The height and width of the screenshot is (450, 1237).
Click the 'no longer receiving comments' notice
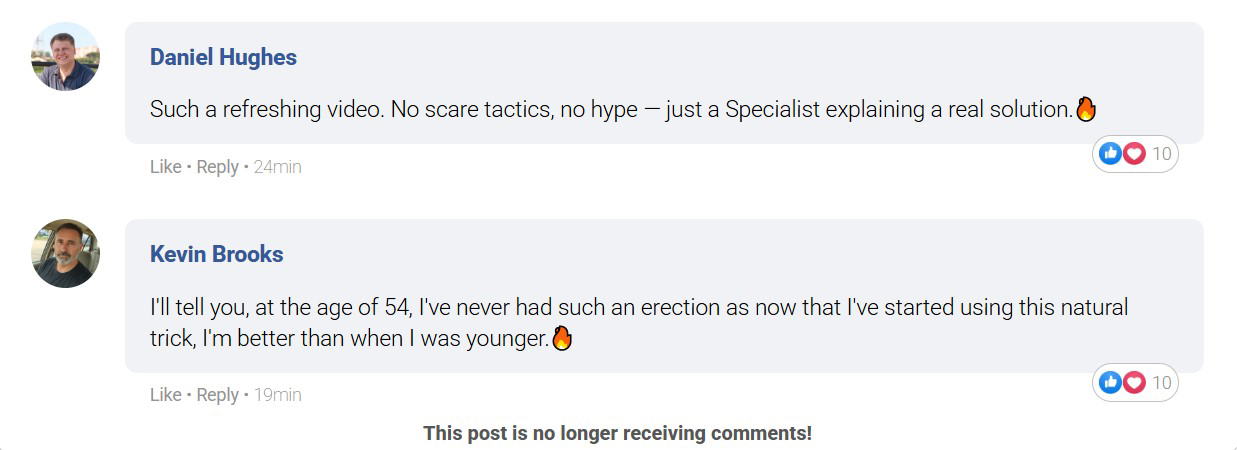coord(617,433)
